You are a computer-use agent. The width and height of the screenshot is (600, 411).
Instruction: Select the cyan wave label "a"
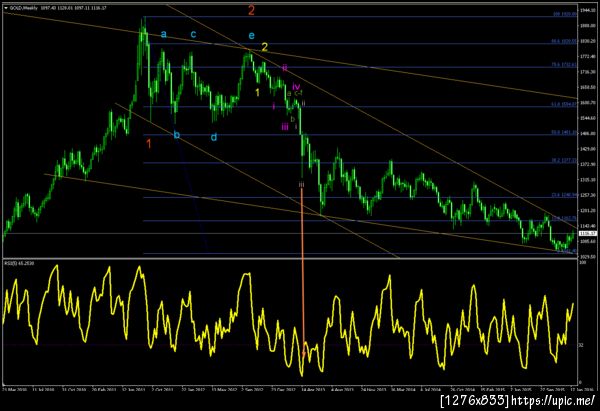(163, 34)
